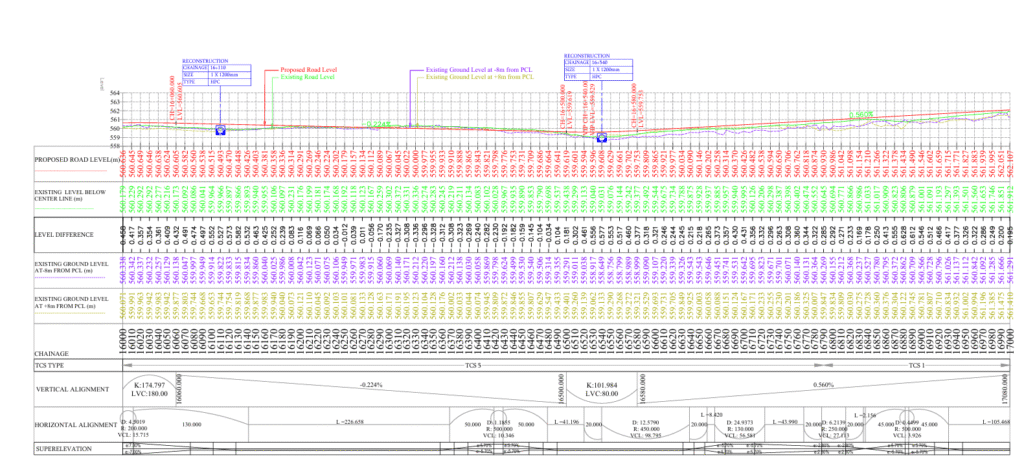
Task: Click the green 0.224% gradient label
Action: coord(378,124)
